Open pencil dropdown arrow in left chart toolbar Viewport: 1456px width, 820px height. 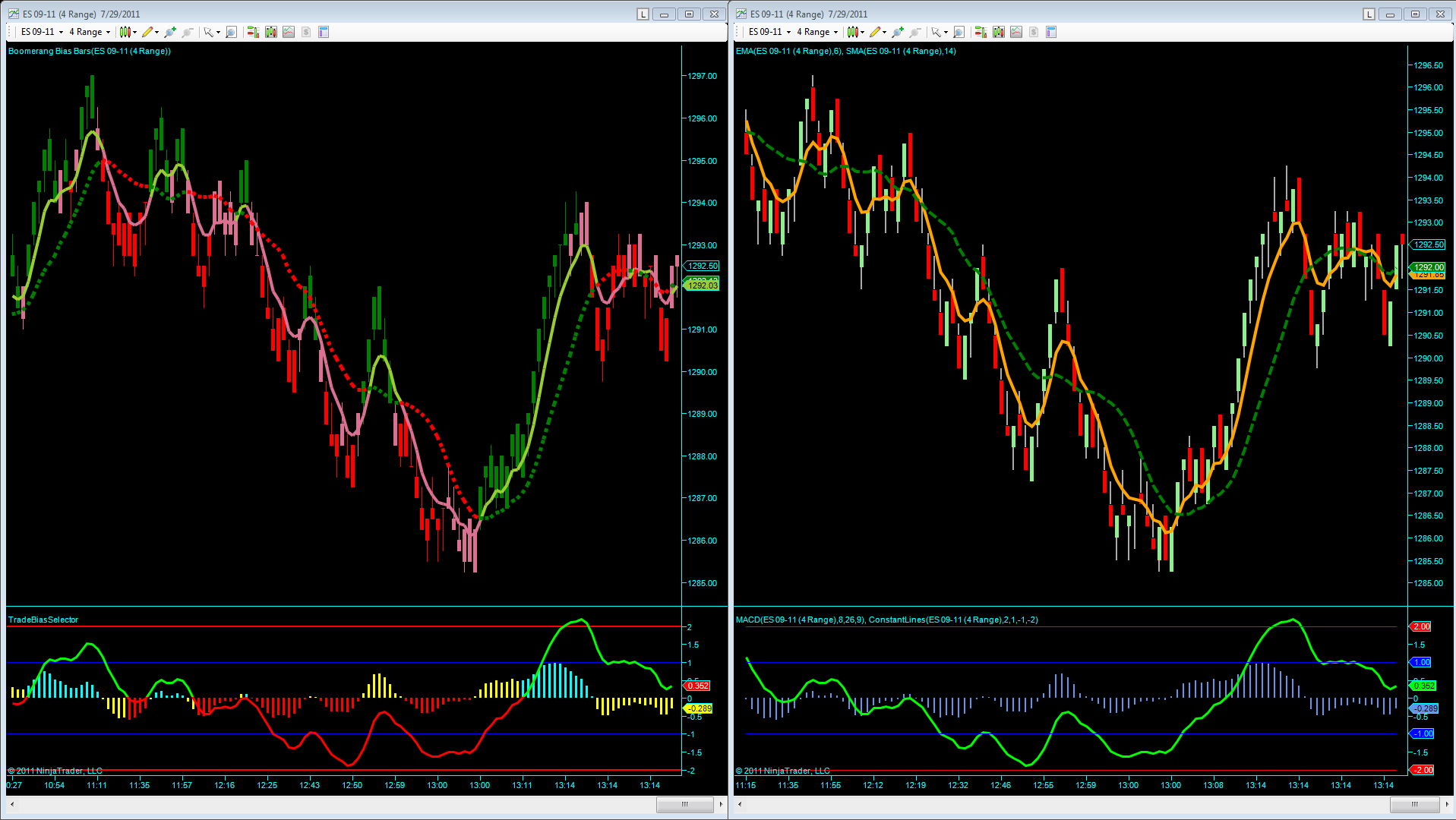156,32
